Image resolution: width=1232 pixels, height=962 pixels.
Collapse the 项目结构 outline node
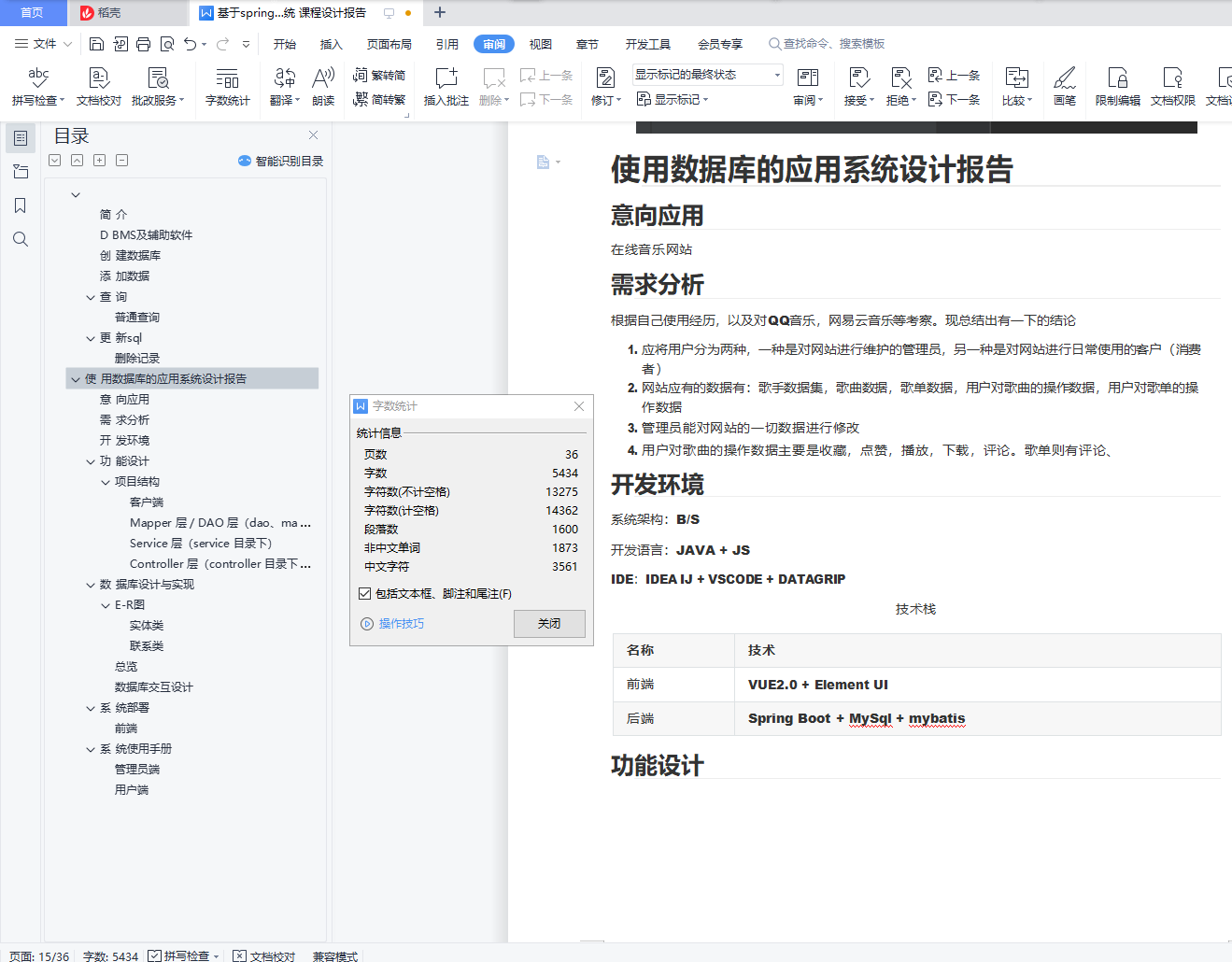pyautogui.click(x=106, y=482)
